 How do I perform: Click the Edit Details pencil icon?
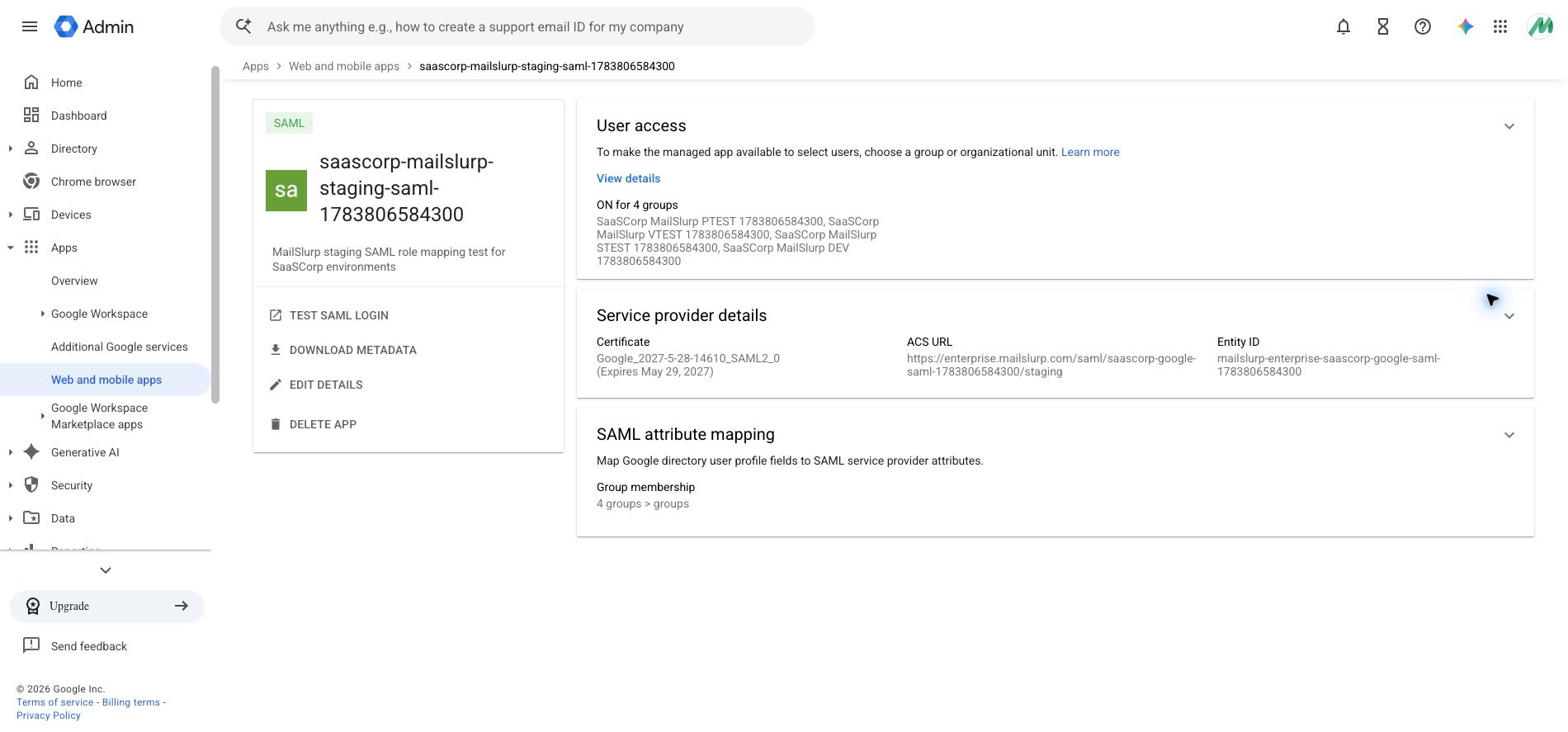tap(276, 385)
